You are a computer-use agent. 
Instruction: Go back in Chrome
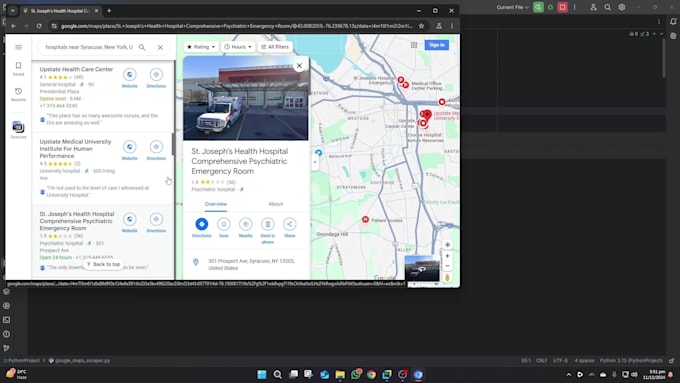pyautogui.click(x=13, y=26)
